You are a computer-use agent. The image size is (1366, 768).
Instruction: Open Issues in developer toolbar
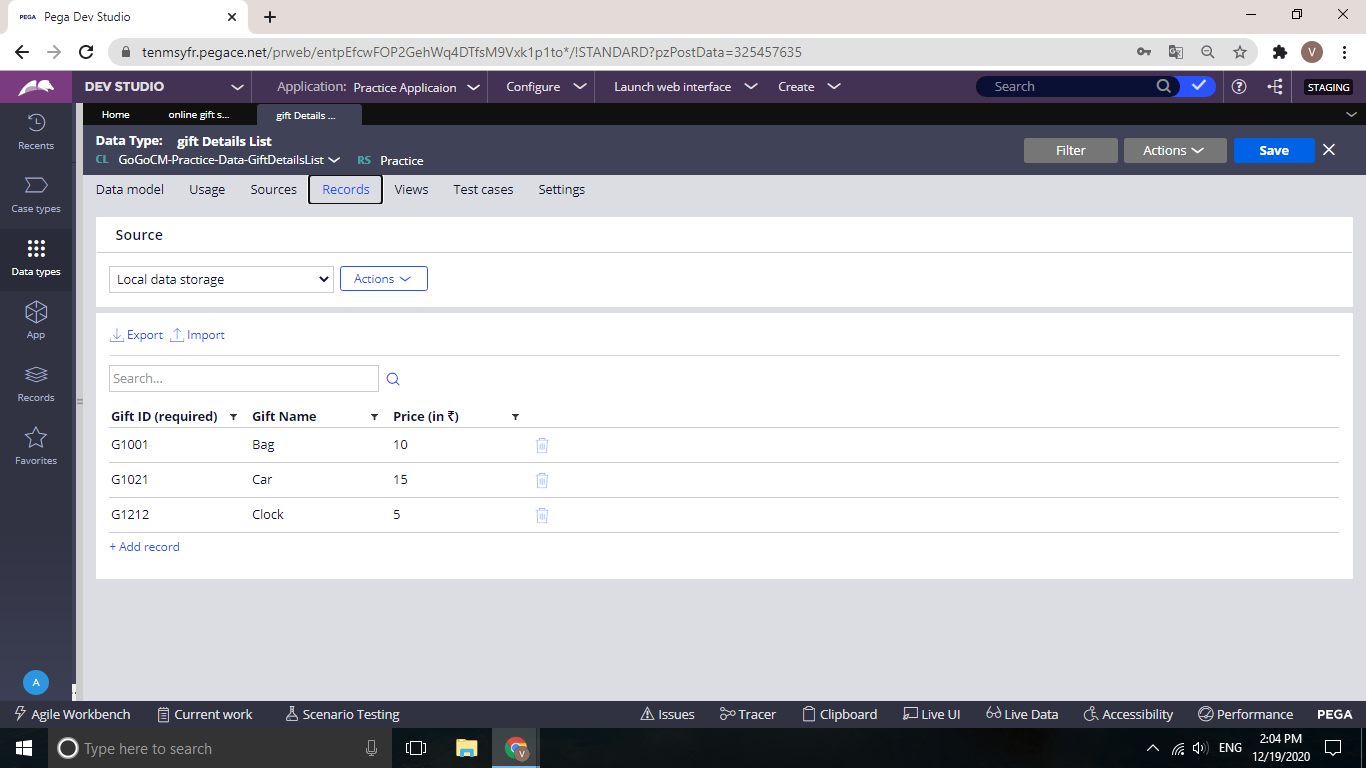coord(667,714)
